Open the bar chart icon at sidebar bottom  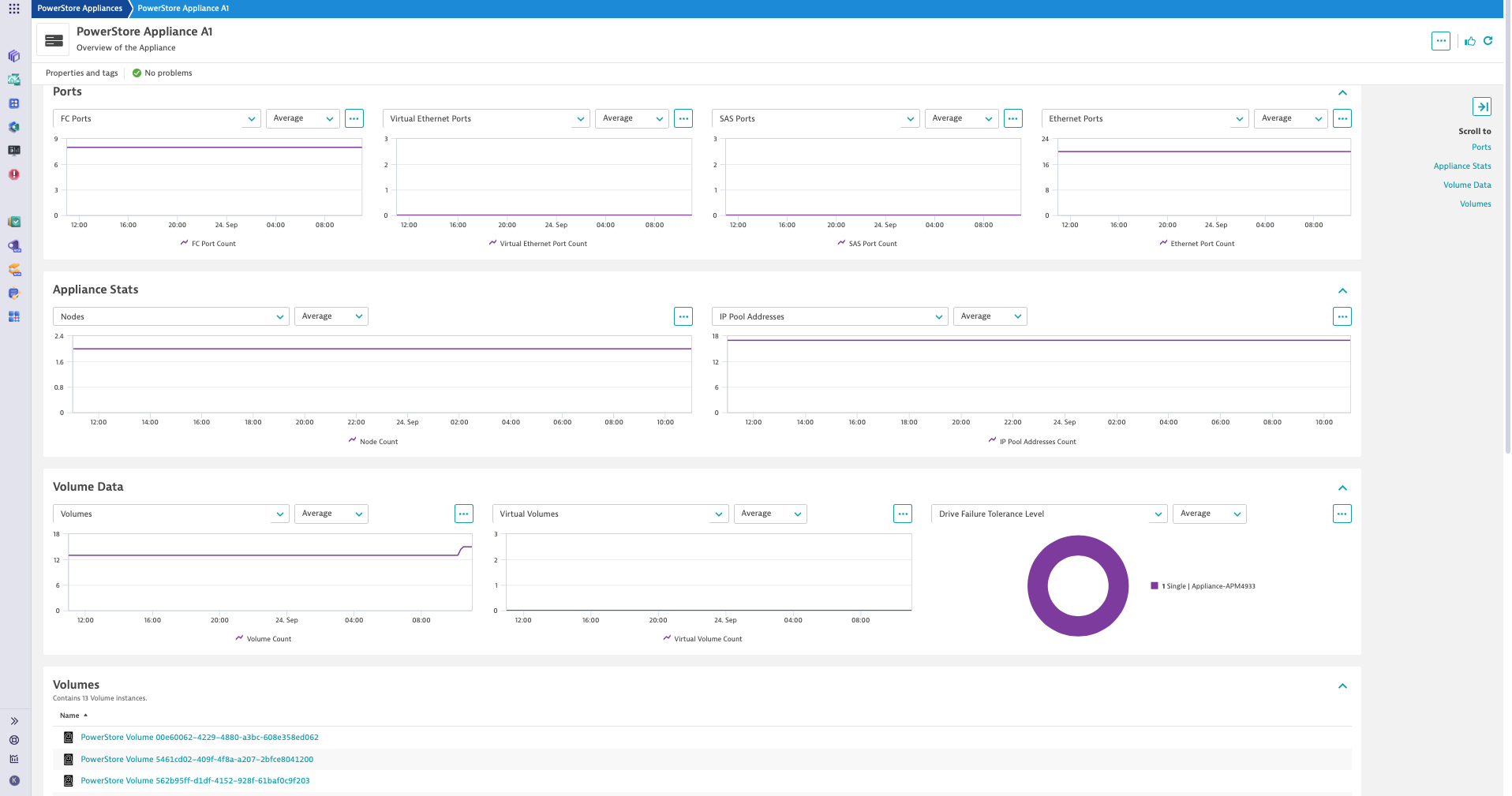point(14,759)
